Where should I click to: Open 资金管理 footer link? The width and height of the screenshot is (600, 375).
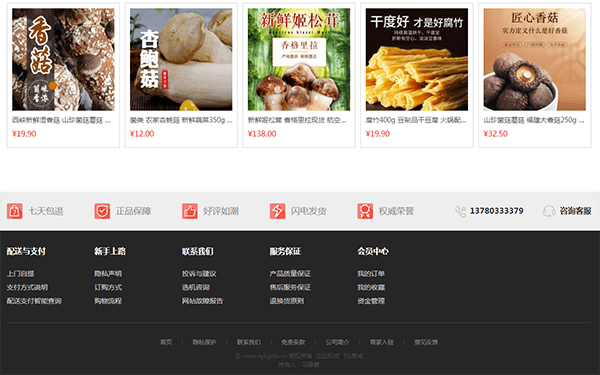click(x=371, y=301)
